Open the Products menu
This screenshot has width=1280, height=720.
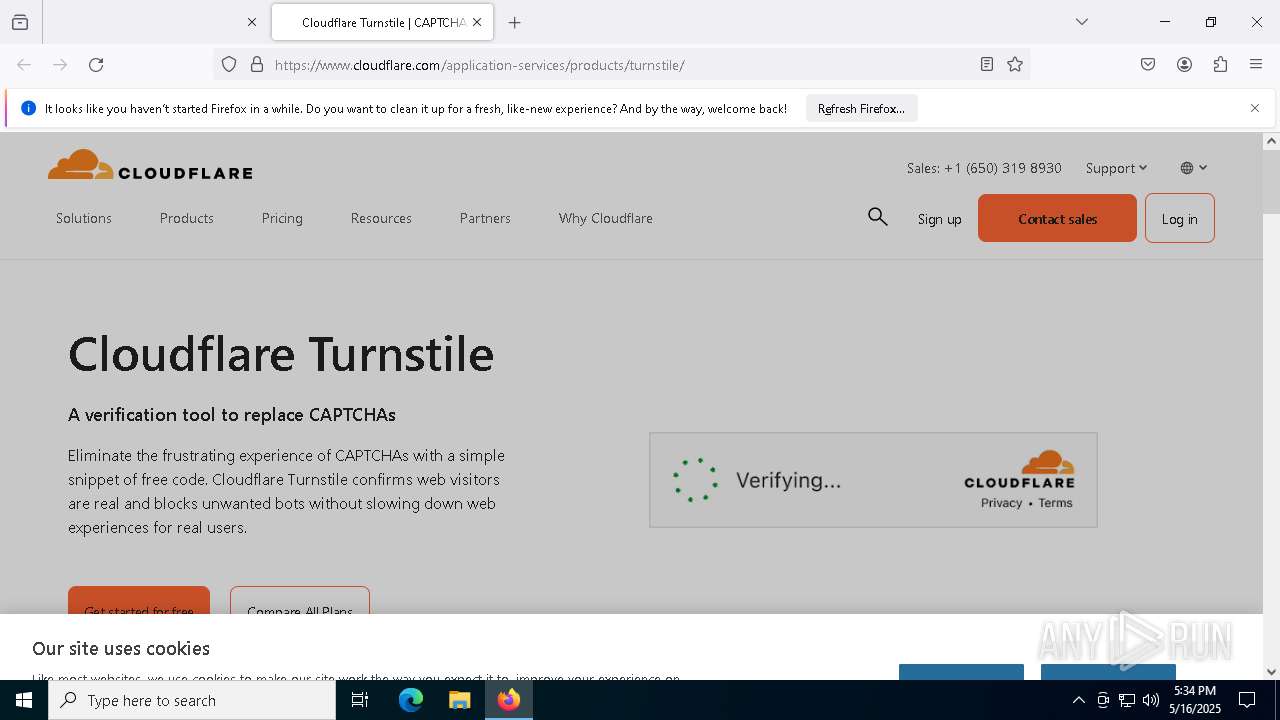tap(187, 218)
